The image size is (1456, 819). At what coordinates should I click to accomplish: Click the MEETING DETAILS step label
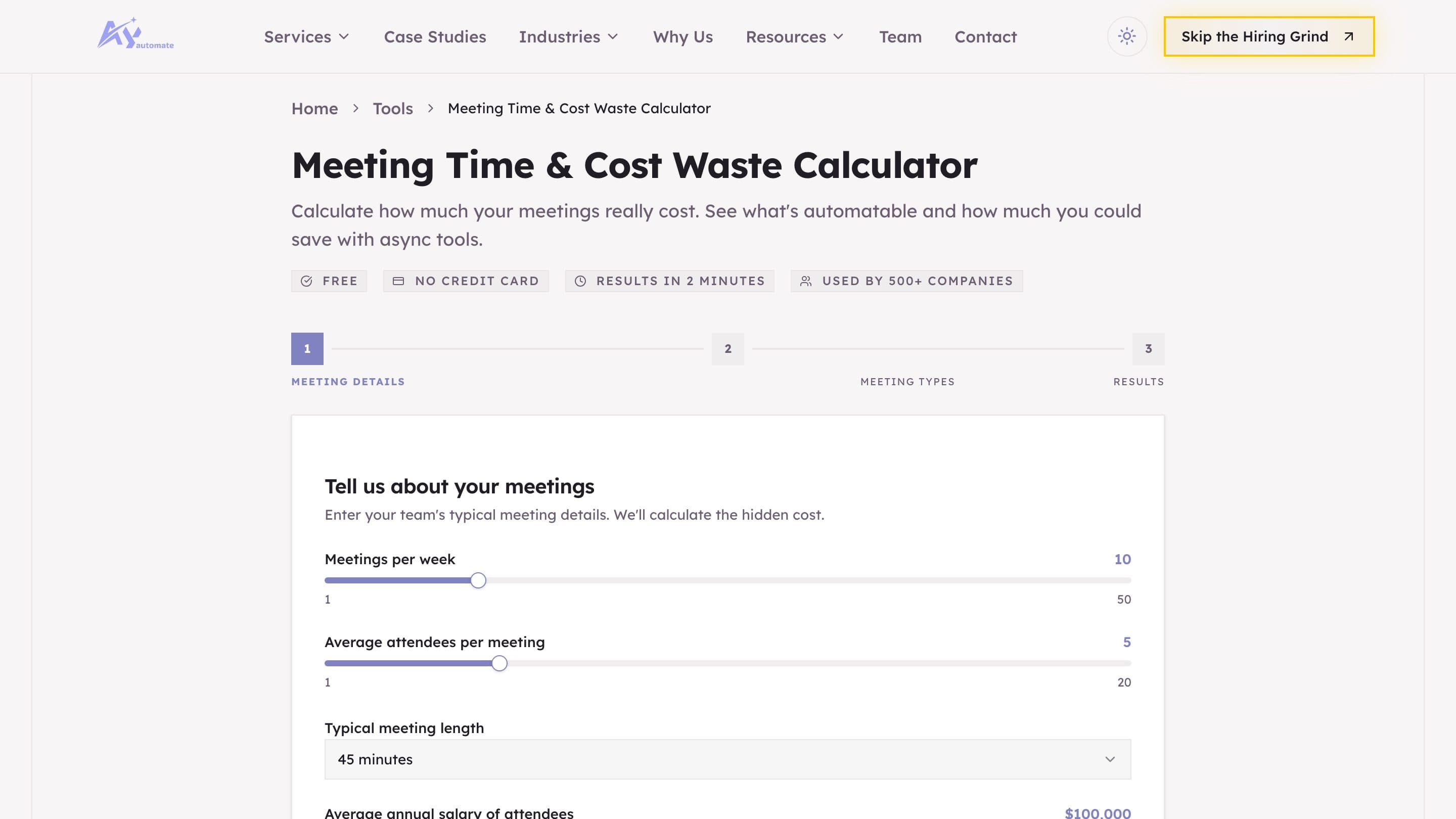tap(348, 382)
